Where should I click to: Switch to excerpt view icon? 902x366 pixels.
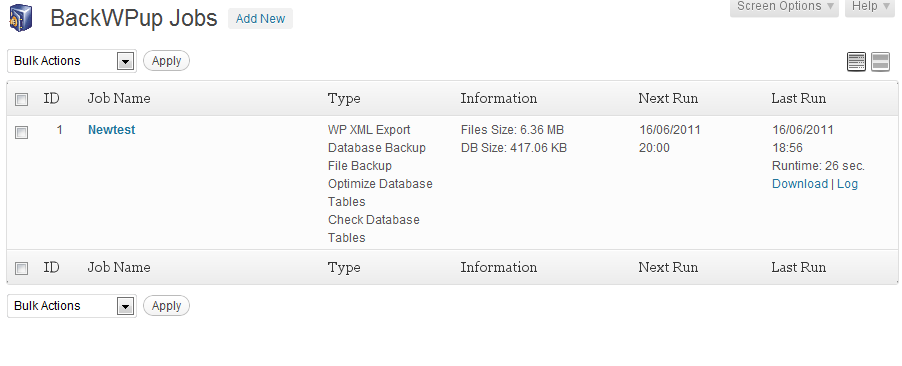click(x=881, y=62)
